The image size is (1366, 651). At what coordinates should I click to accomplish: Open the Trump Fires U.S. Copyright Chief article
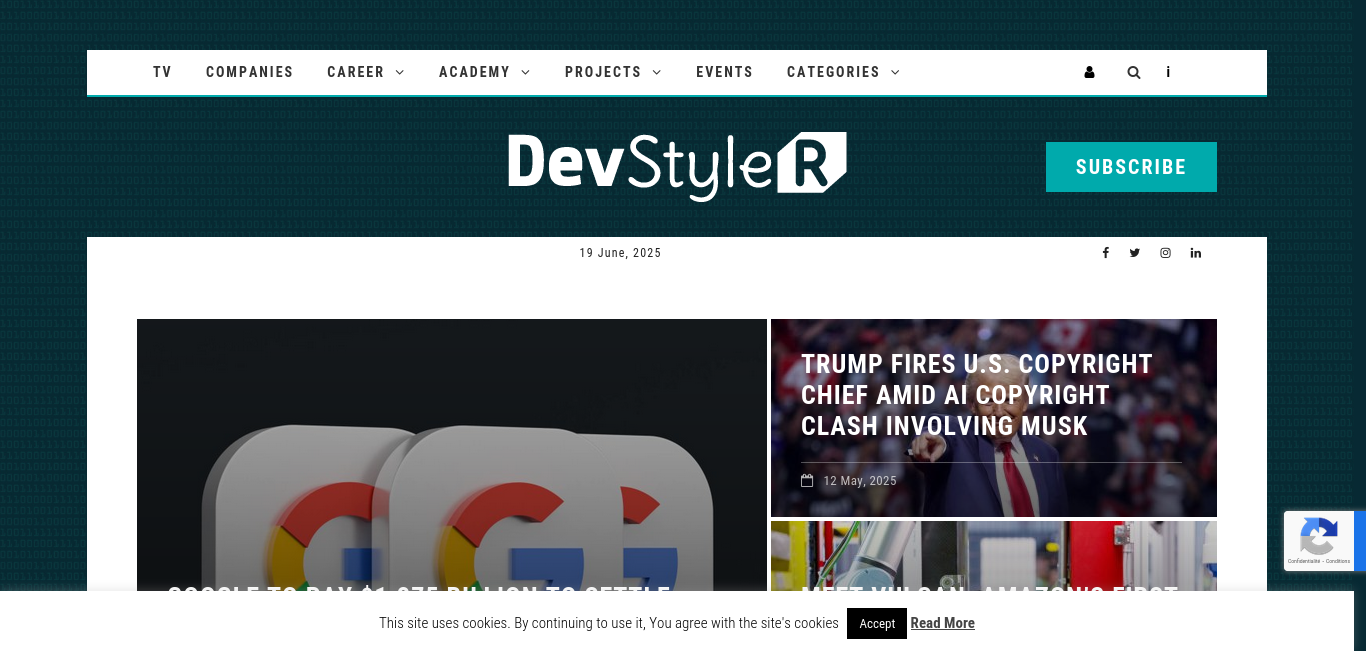point(977,395)
